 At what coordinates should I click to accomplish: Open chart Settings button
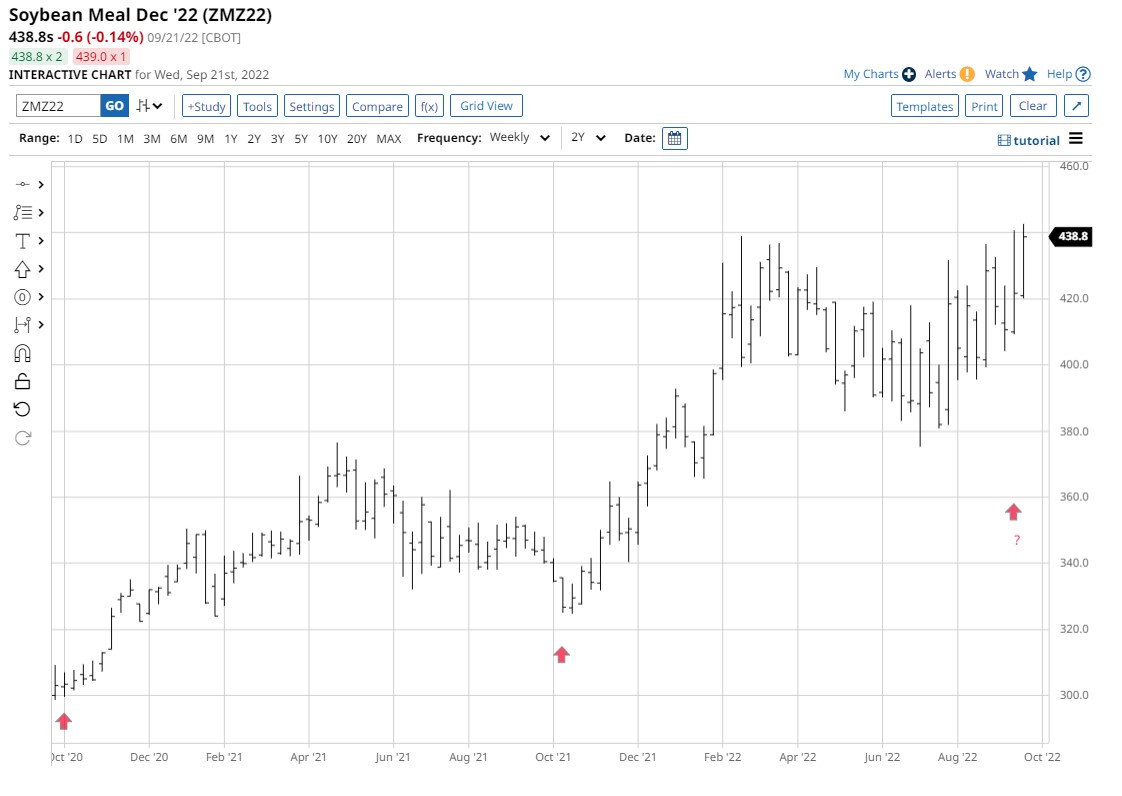tap(311, 106)
